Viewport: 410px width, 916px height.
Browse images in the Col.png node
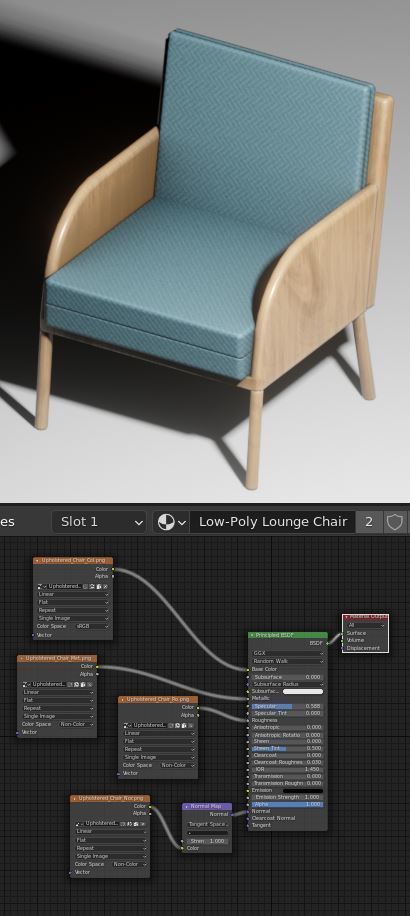[x=43, y=586]
